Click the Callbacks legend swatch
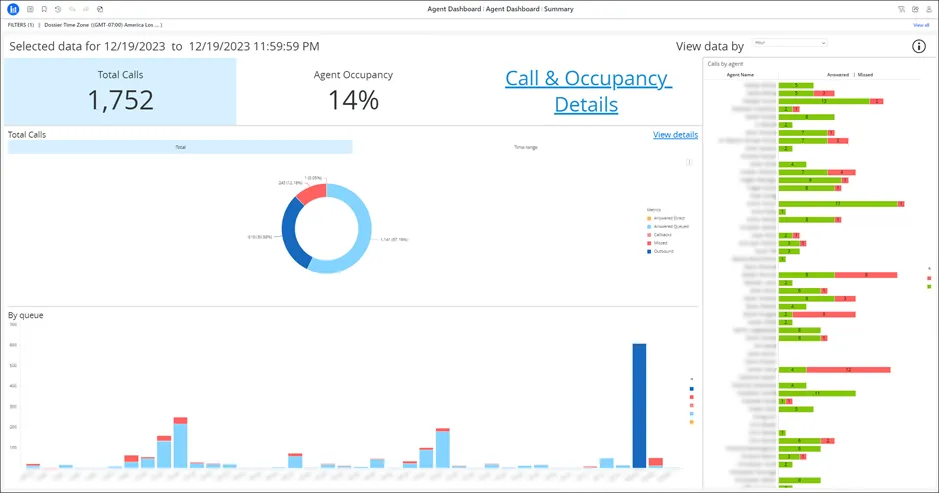 (649, 235)
